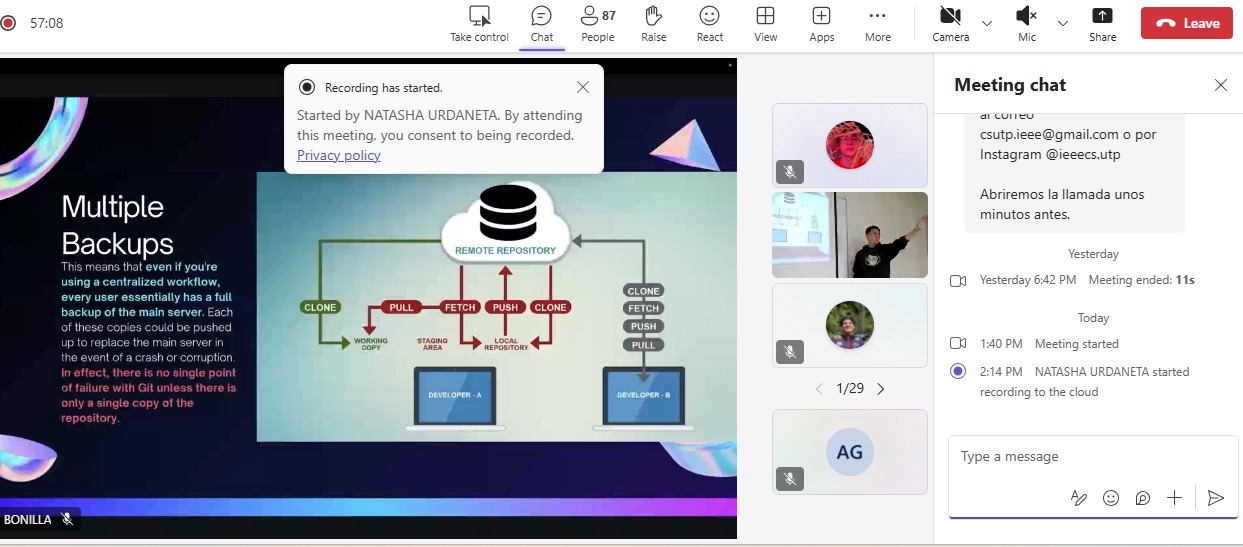1243x547 pixels.
Task: Leave the meeting
Action: click(1186, 23)
